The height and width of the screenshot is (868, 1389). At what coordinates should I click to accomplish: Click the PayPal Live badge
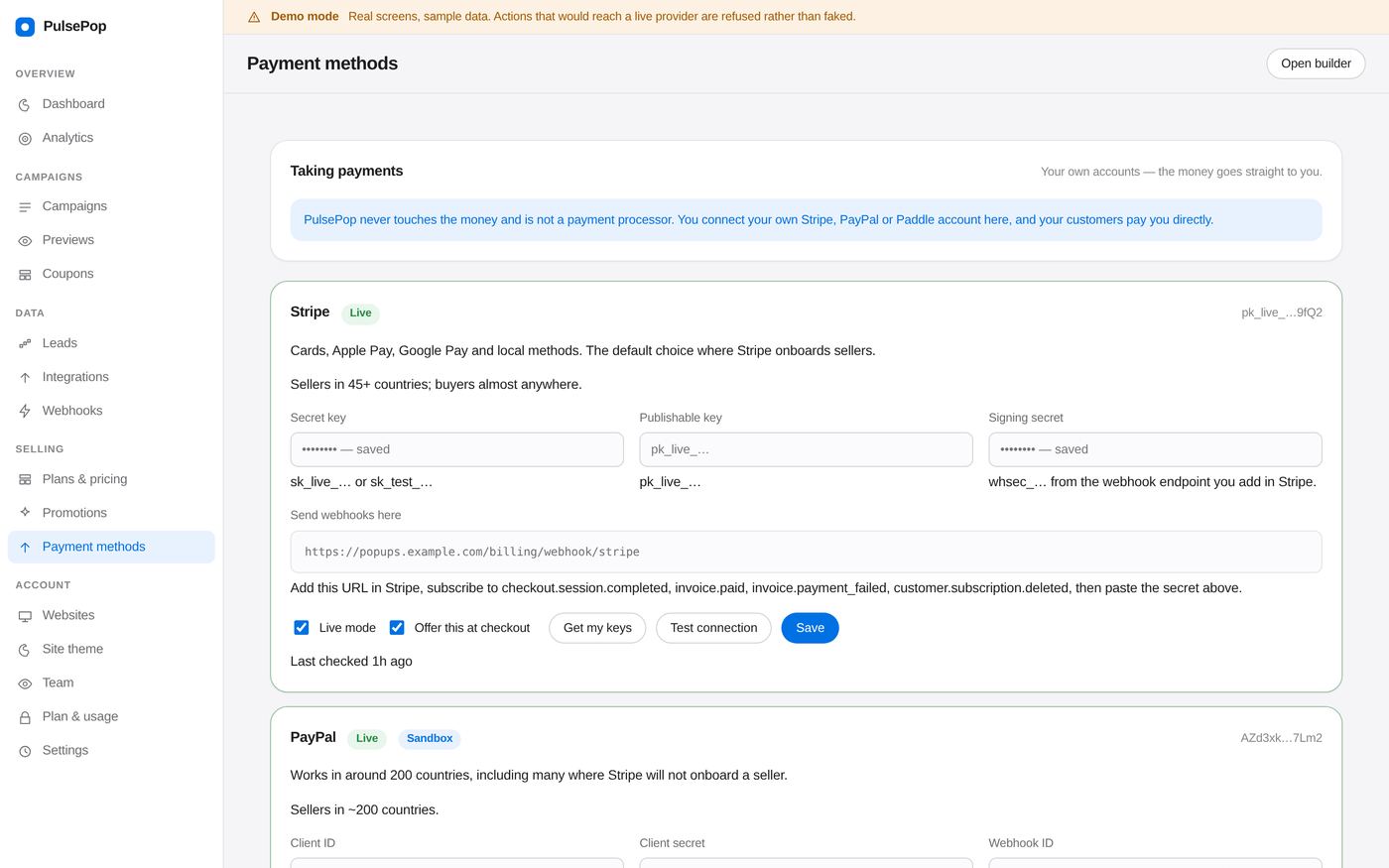click(x=366, y=739)
